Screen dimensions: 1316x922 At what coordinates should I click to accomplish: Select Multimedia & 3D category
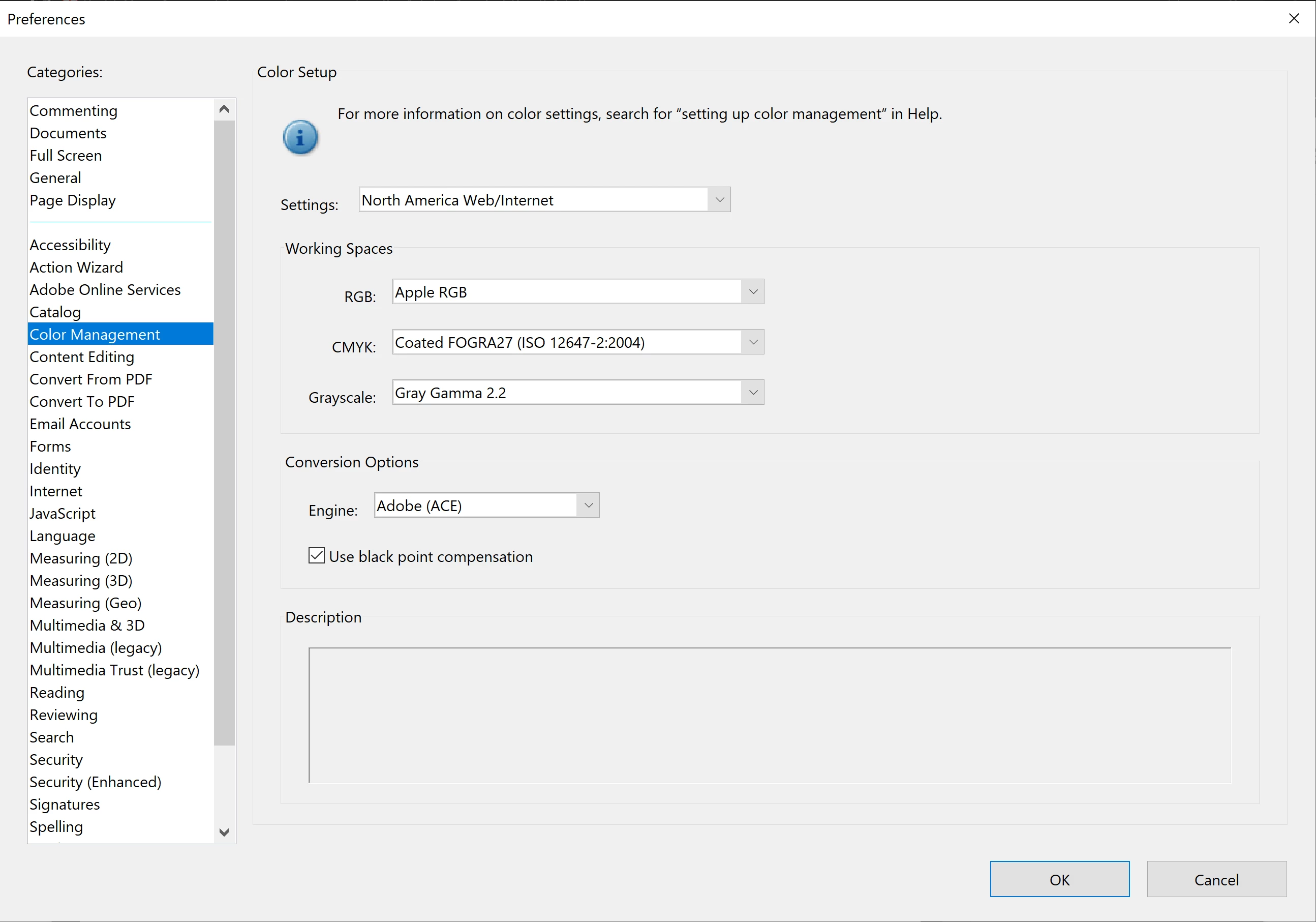click(x=87, y=626)
